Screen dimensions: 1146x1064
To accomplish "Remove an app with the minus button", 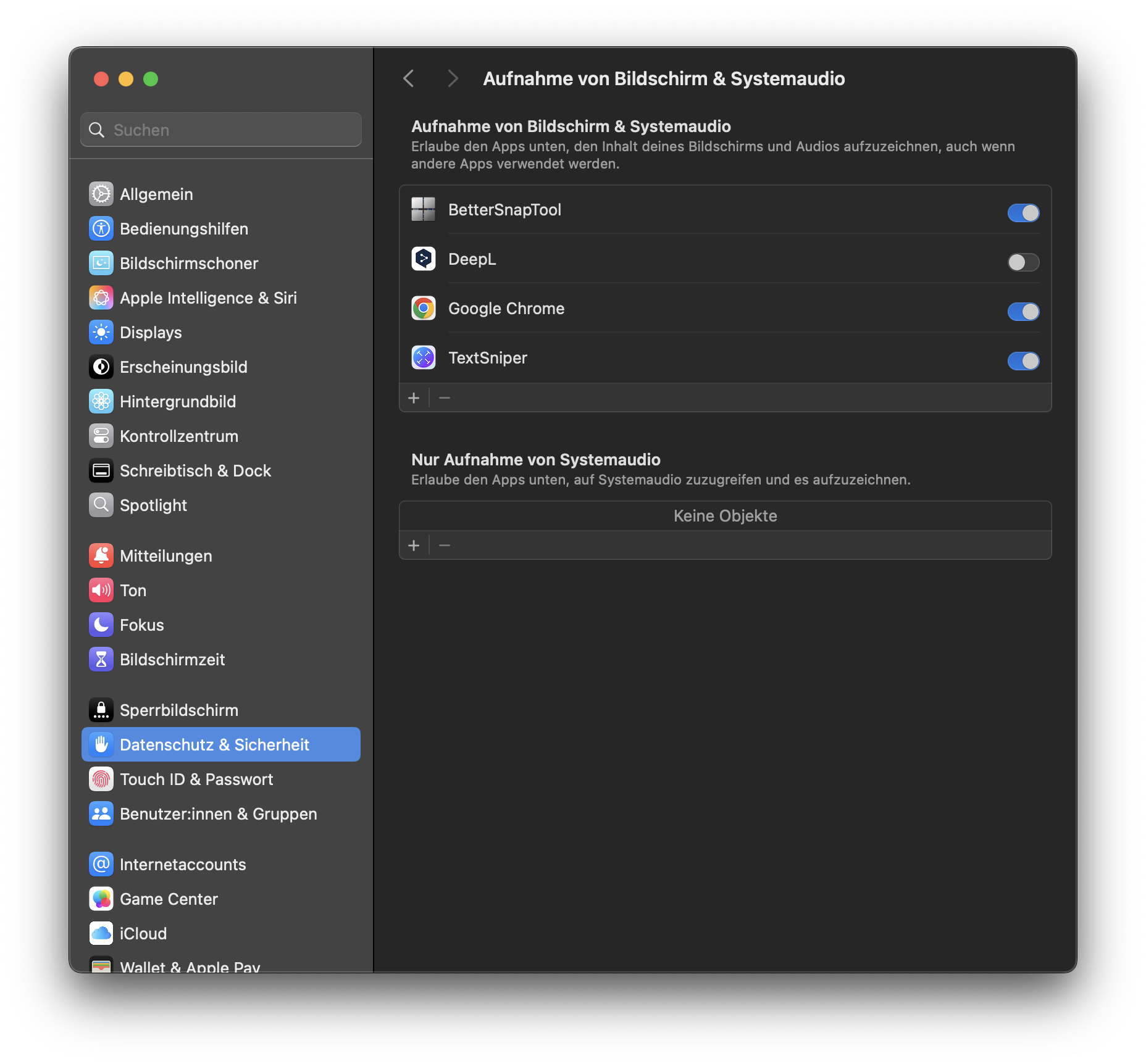I will click(444, 397).
